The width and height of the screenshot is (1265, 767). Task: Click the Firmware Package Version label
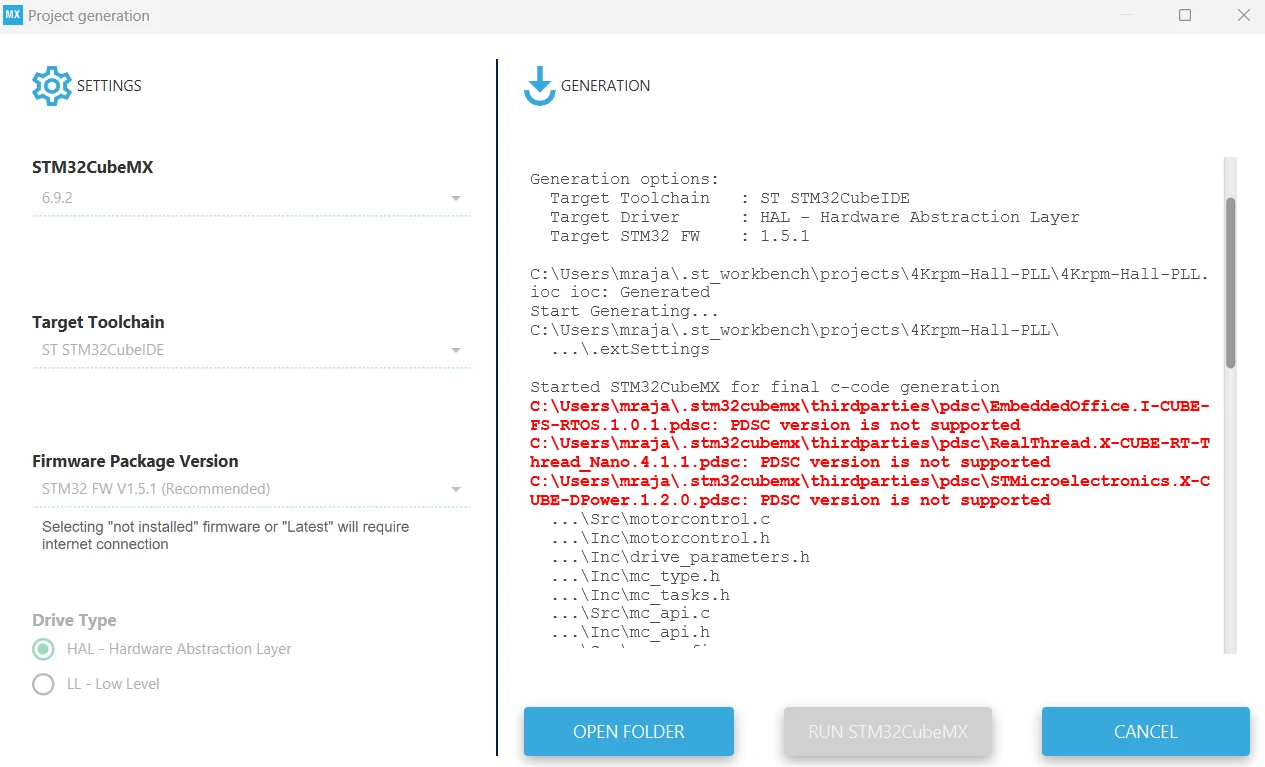(135, 461)
